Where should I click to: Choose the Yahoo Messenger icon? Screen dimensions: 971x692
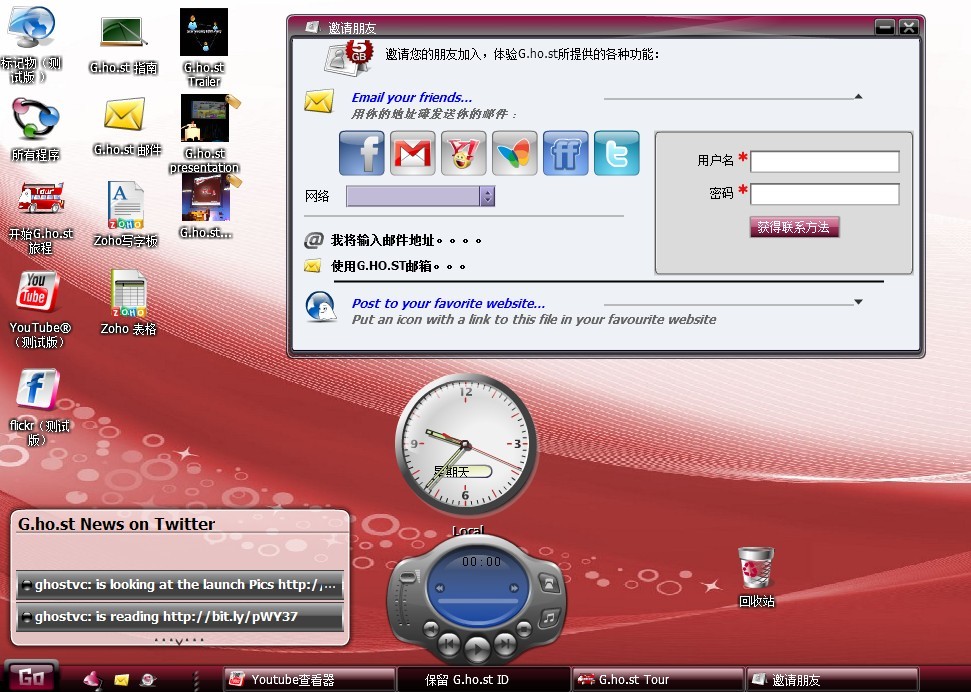click(463, 153)
